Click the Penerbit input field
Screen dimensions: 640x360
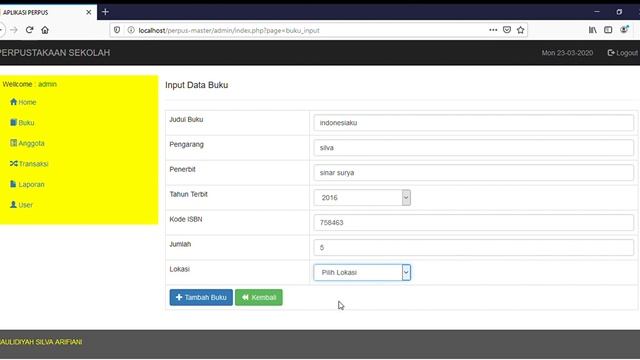[473, 173]
